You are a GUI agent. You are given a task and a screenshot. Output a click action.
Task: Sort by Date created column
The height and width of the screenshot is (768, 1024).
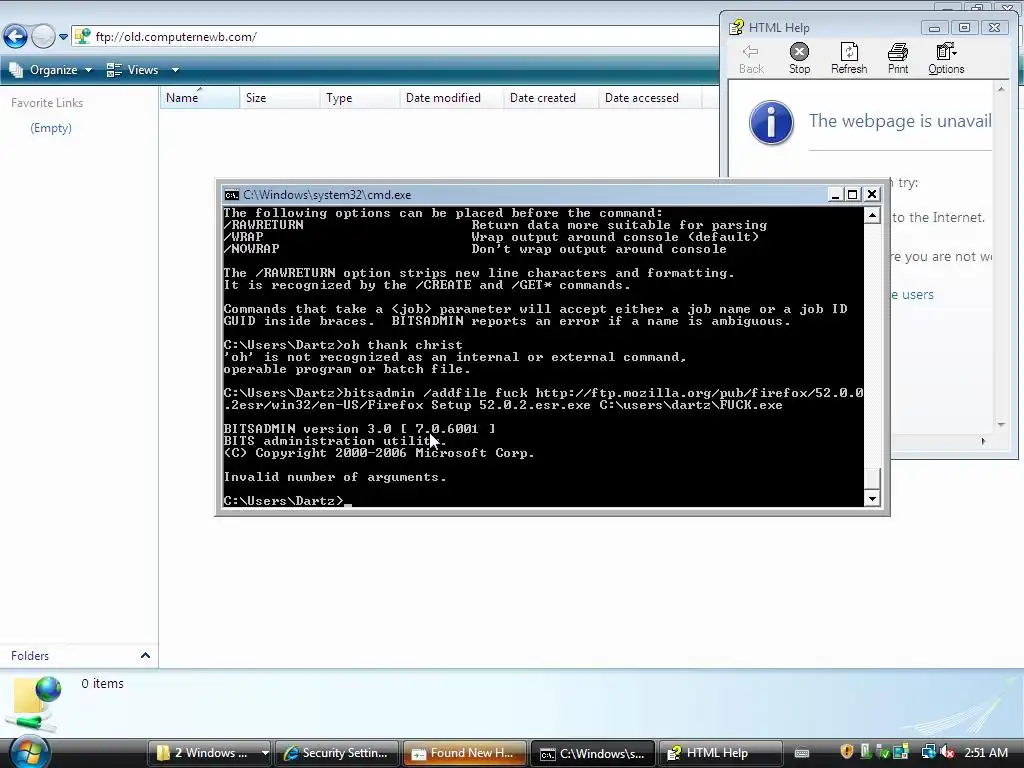click(551, 98)
